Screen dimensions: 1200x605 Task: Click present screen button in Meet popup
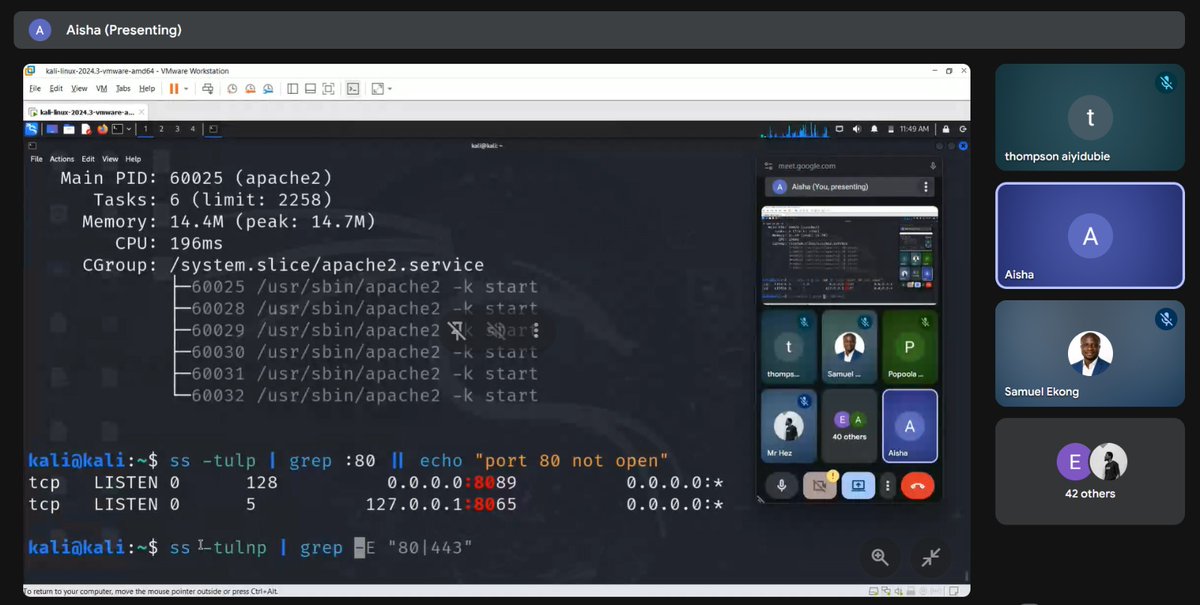tap(857, 486)
